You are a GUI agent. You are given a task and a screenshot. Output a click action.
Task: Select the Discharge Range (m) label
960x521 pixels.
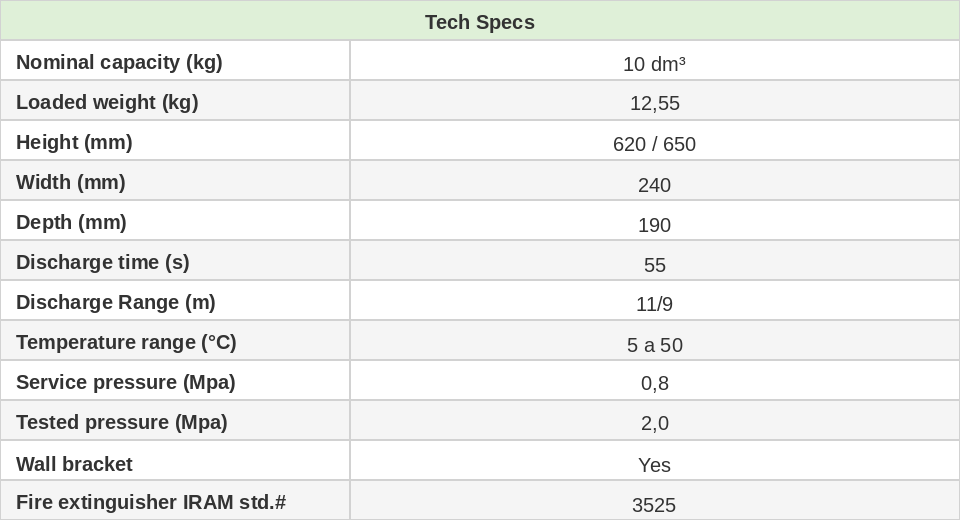click(116, 302)
